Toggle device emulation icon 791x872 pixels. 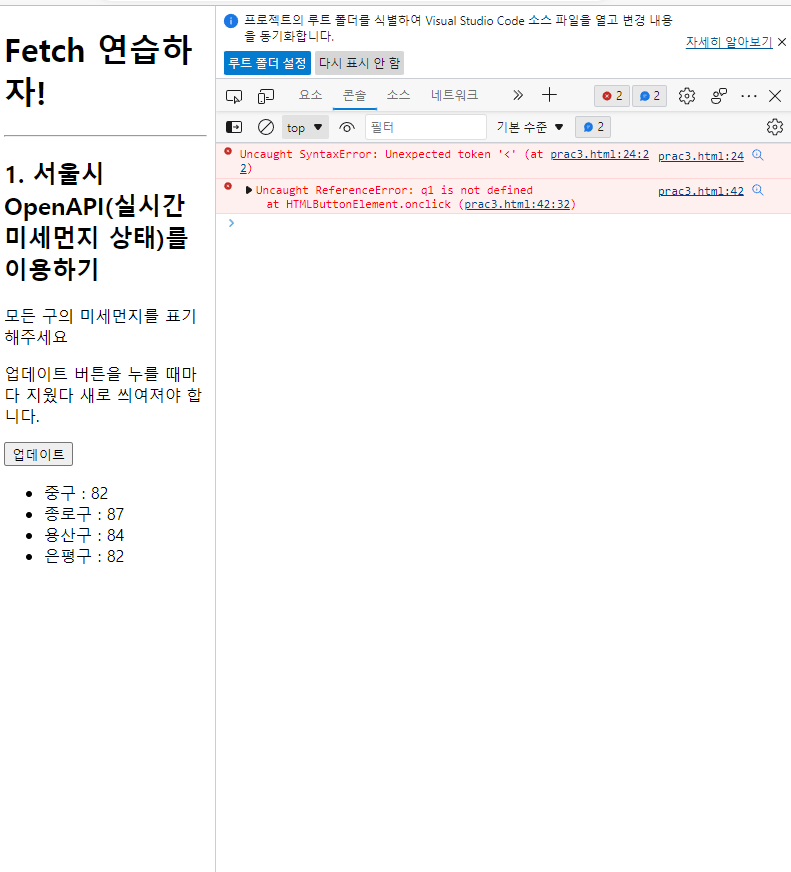(x=266, y=96)
